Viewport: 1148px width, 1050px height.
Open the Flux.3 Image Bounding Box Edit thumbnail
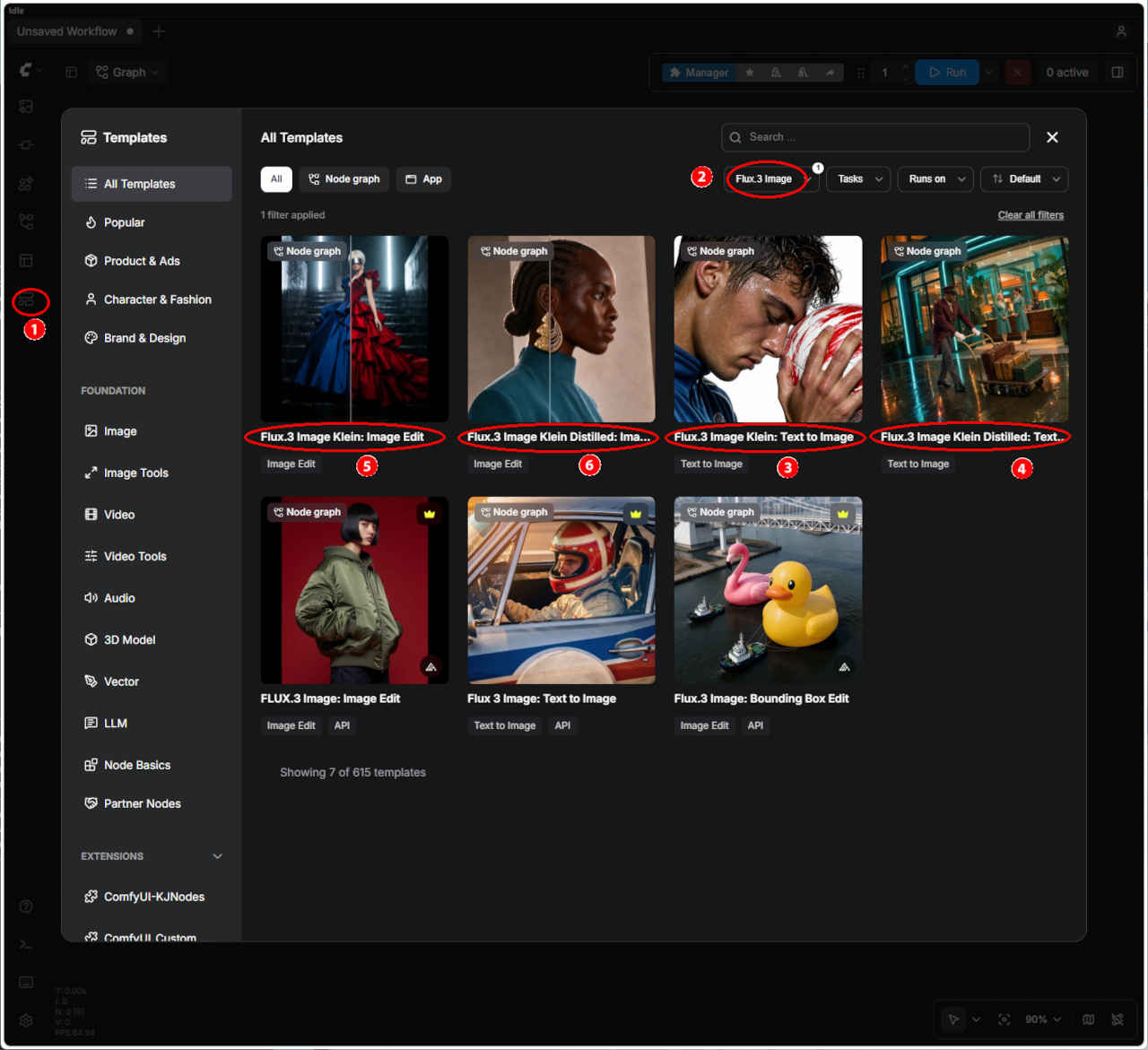coord(768,590)
